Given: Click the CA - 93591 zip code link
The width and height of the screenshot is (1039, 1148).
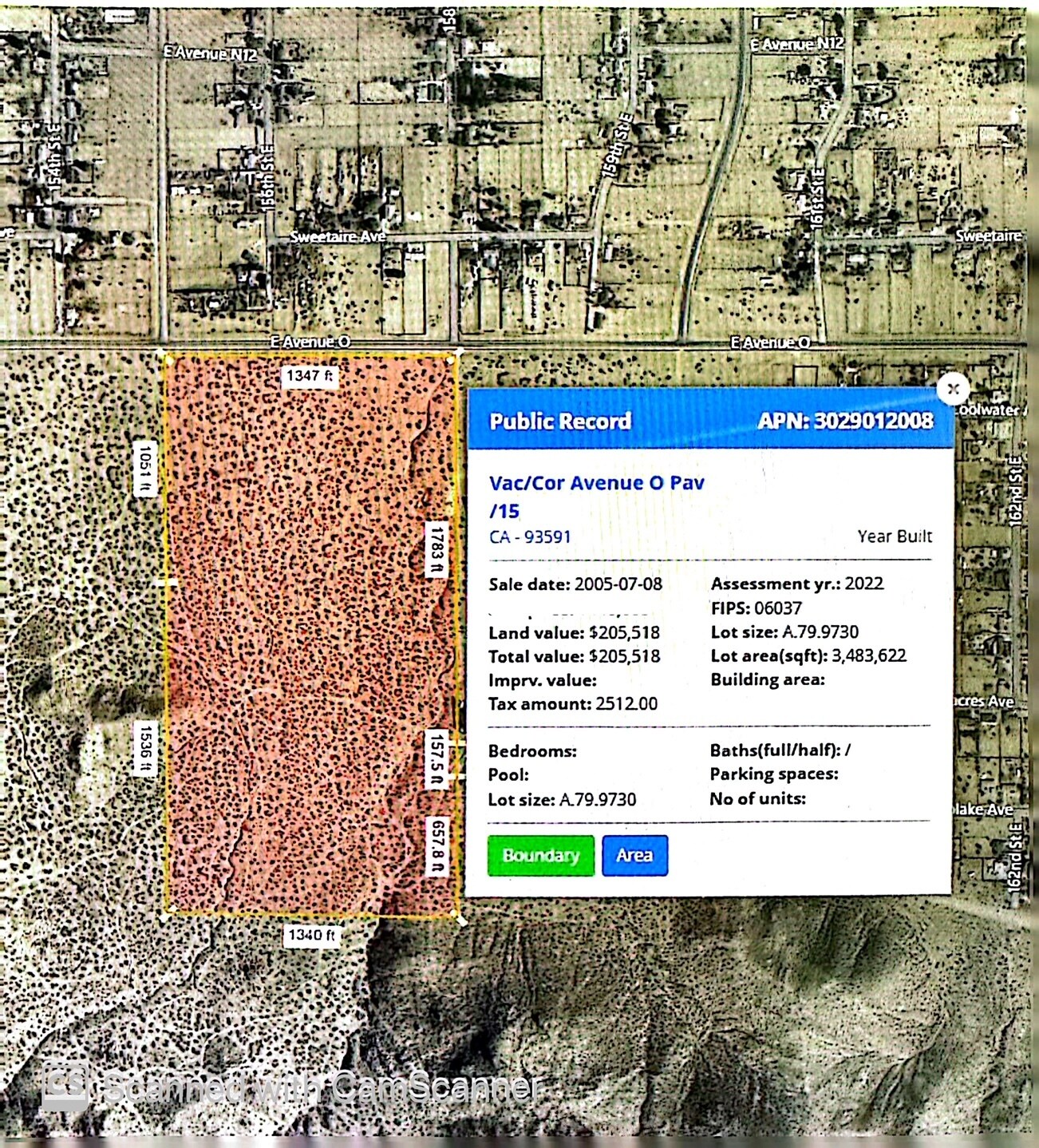Looking at the screenshot, I should point(530,536).
